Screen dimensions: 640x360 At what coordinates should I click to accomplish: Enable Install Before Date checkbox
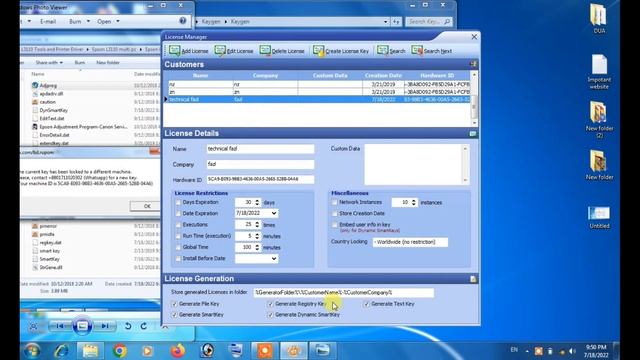click(x=178, y=258)
